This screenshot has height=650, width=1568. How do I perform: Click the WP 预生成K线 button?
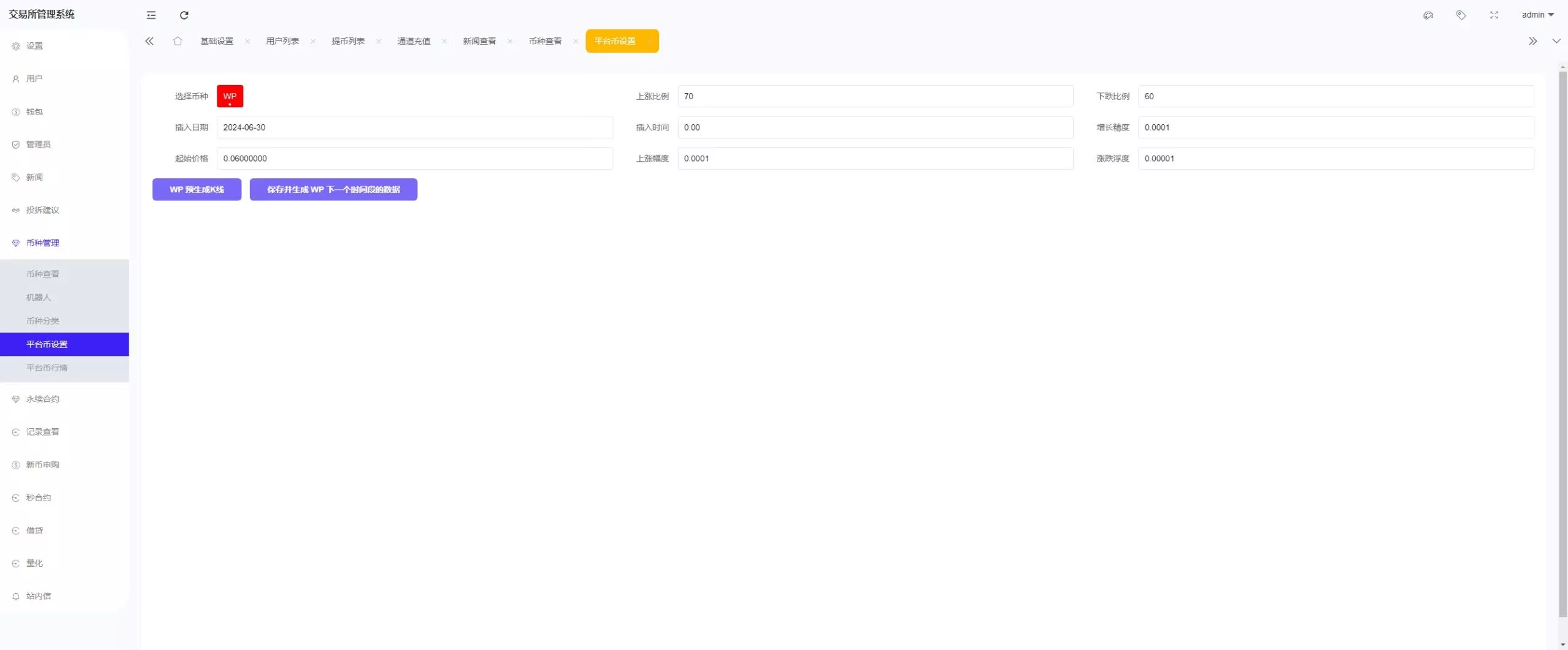pos(197,189)
